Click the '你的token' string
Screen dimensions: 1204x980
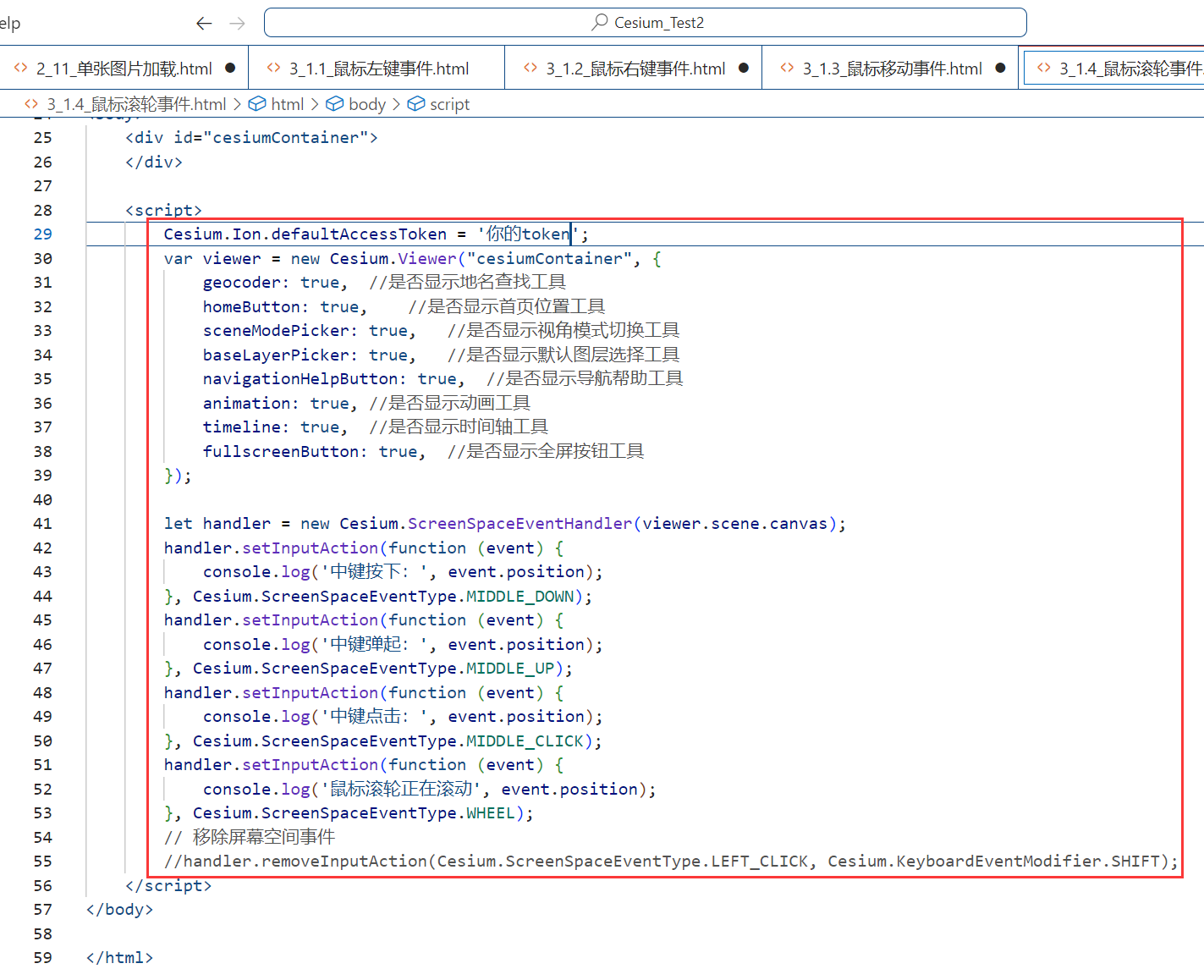tap(528, 234)
